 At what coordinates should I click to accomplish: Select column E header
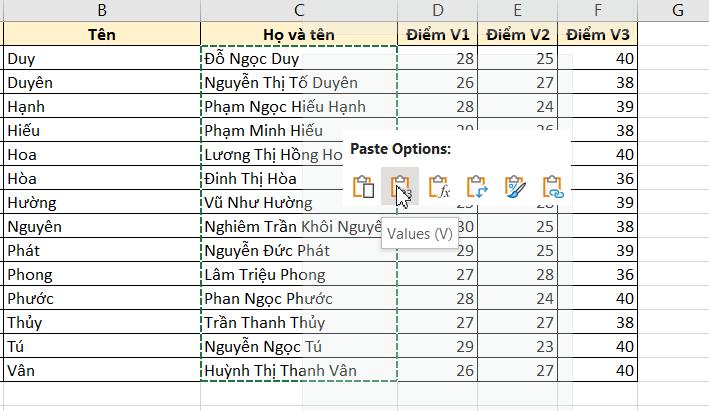pos(517,11)
